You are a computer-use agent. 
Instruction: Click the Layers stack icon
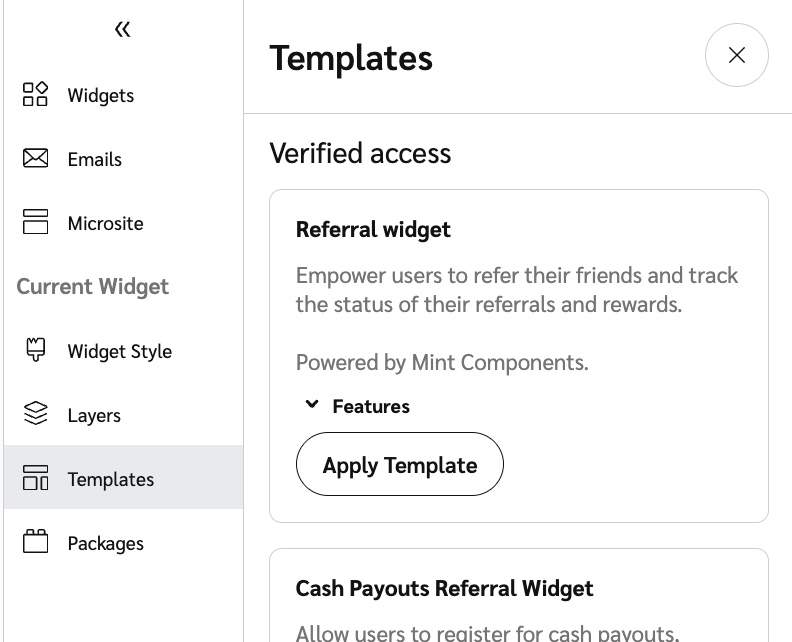click(36, 414)
